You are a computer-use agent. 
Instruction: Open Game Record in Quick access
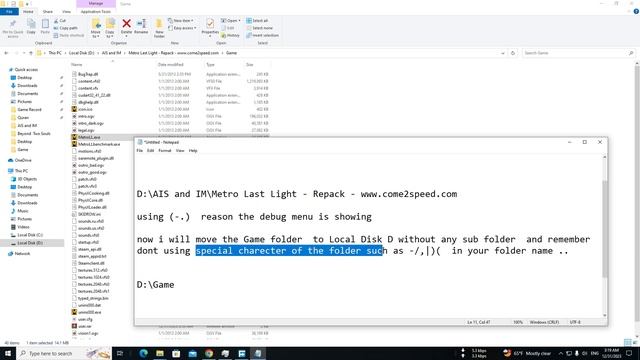[29, 110]
